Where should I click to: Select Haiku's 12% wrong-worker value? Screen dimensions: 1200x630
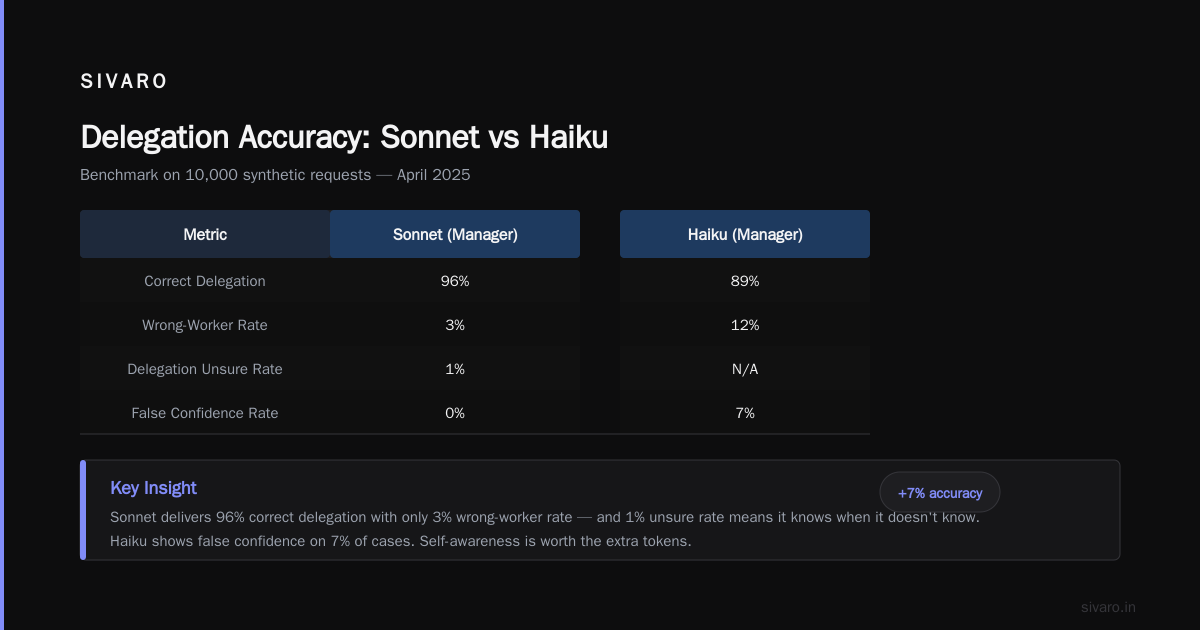(745, 325)
